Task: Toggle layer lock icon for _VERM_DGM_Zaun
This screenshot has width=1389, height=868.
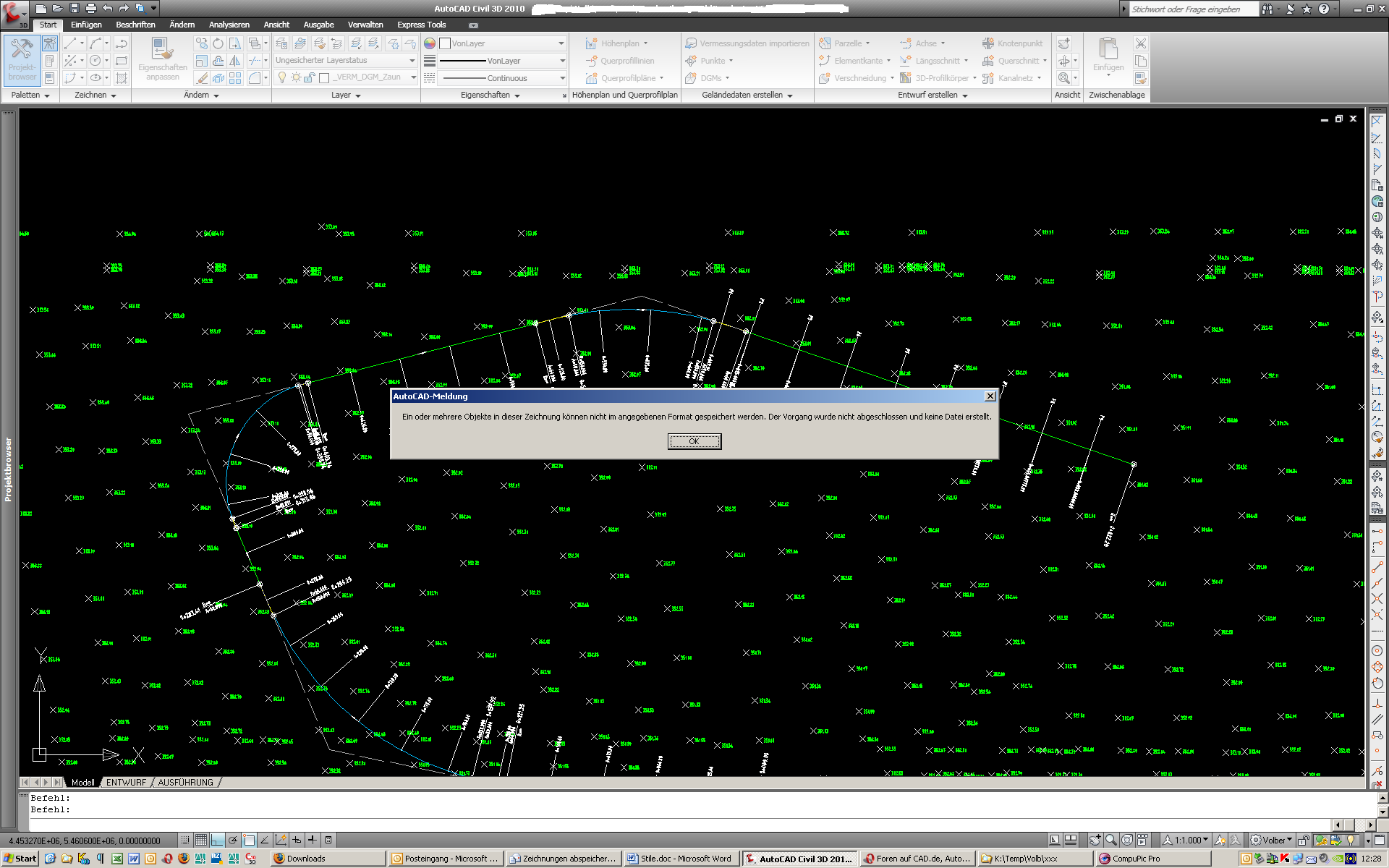Action: coord(309,77)
